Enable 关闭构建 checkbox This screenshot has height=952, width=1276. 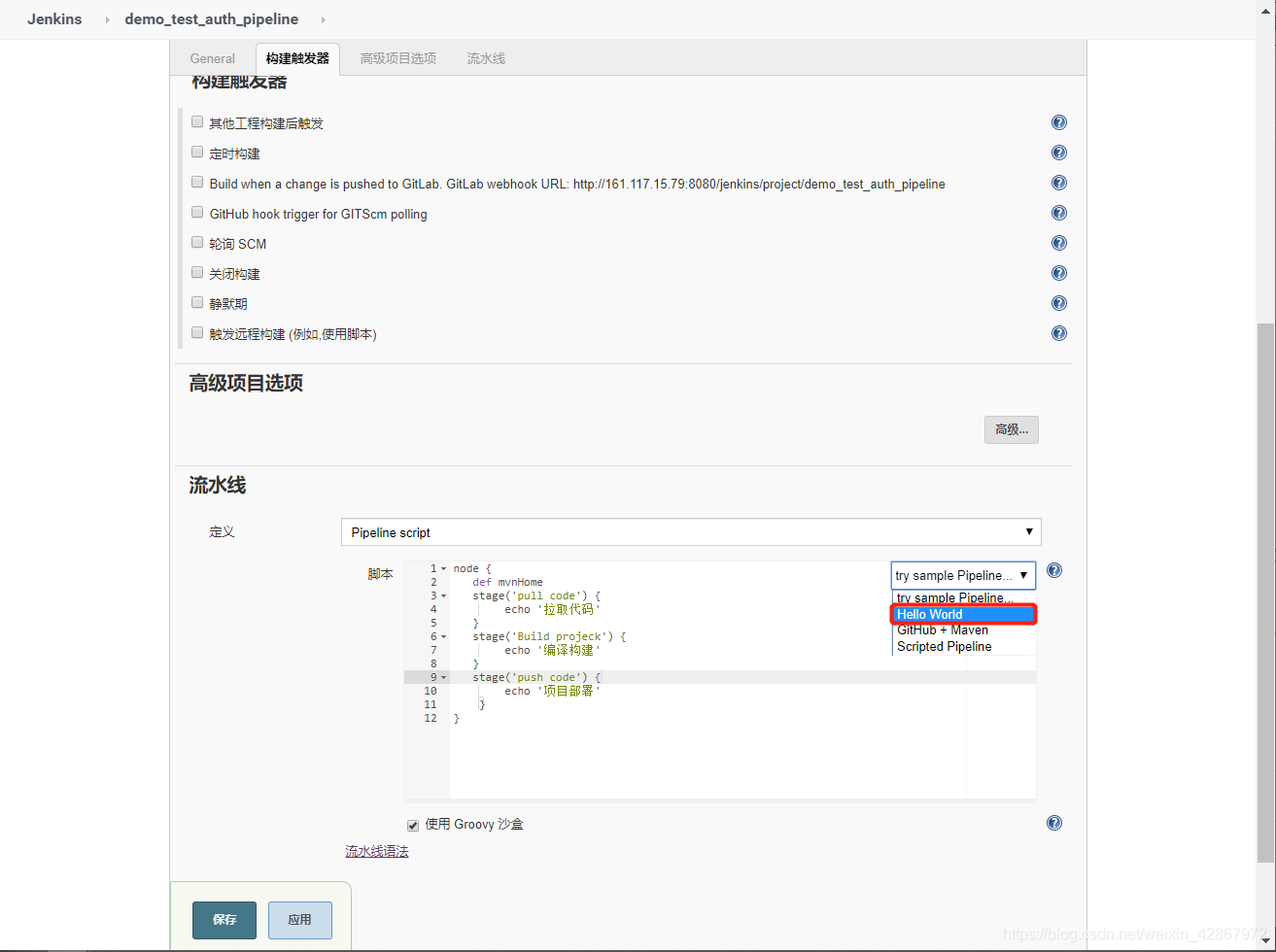(197, 273)
